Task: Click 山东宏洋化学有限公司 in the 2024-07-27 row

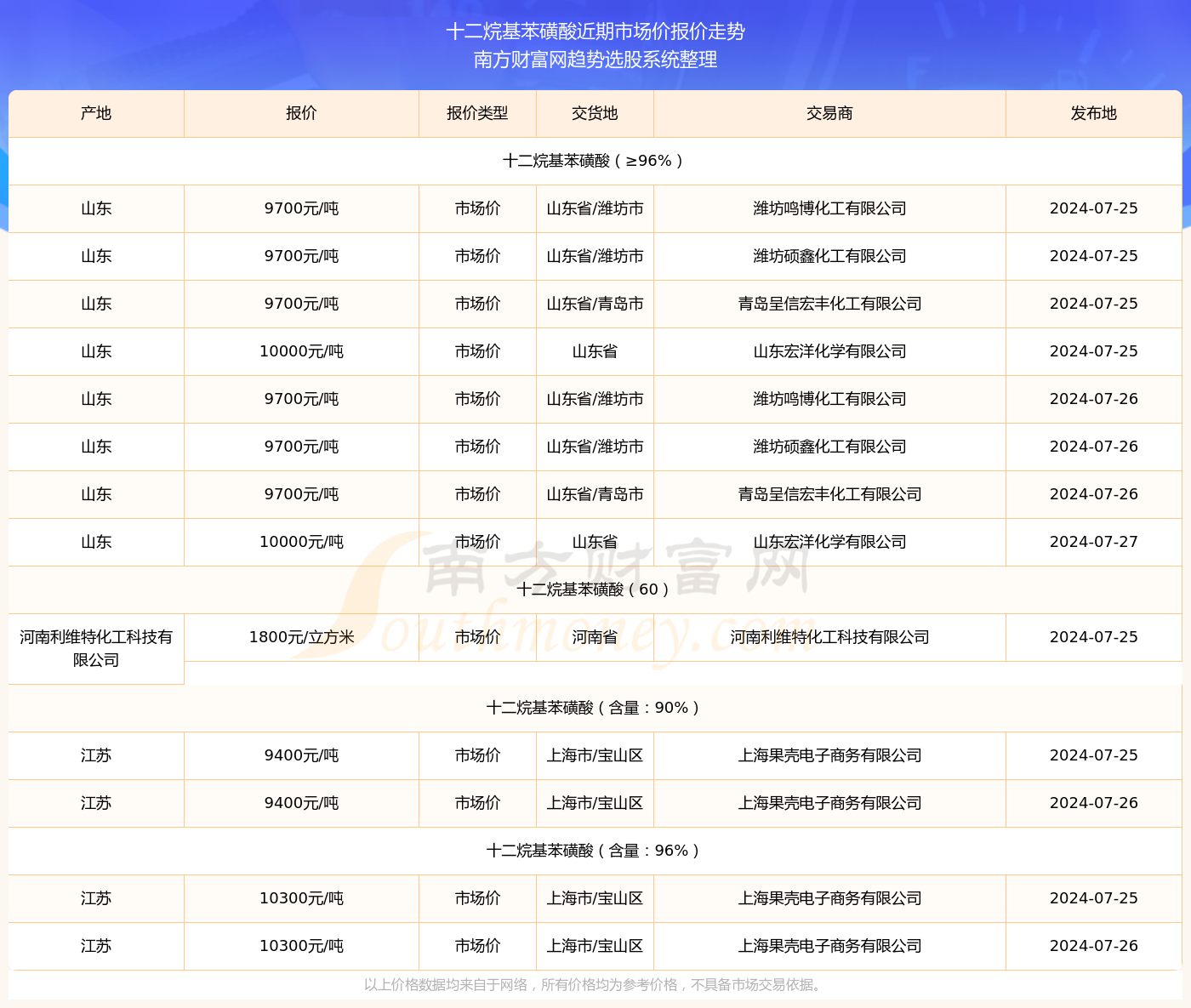Action: 829,542
